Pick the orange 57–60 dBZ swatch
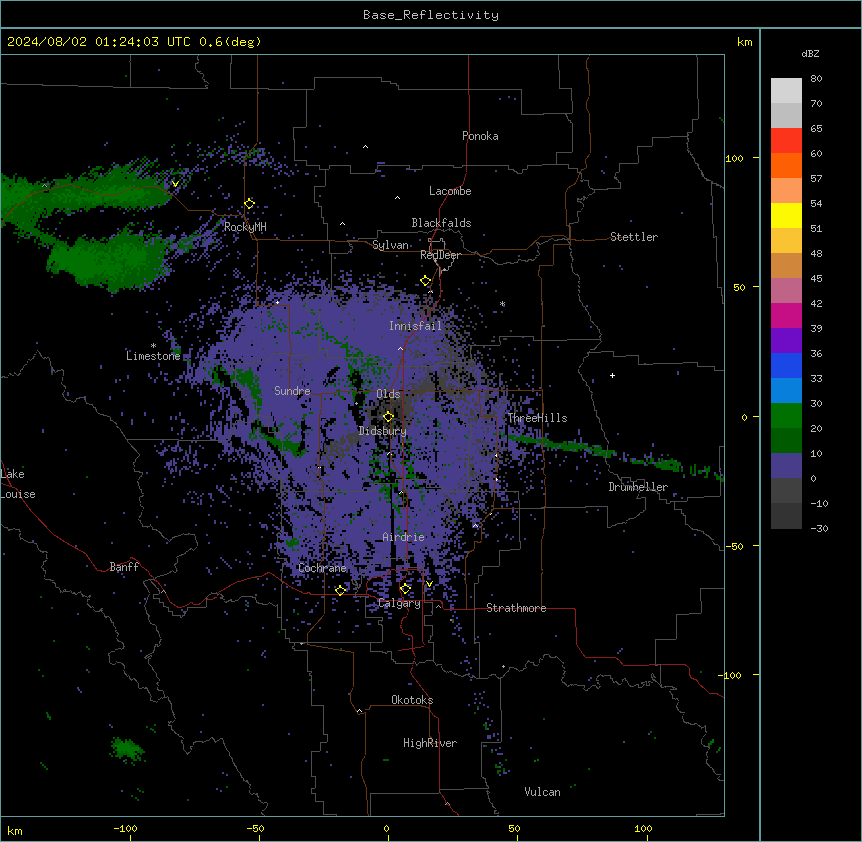Screen dimensions: 862x842 point(786,165)
